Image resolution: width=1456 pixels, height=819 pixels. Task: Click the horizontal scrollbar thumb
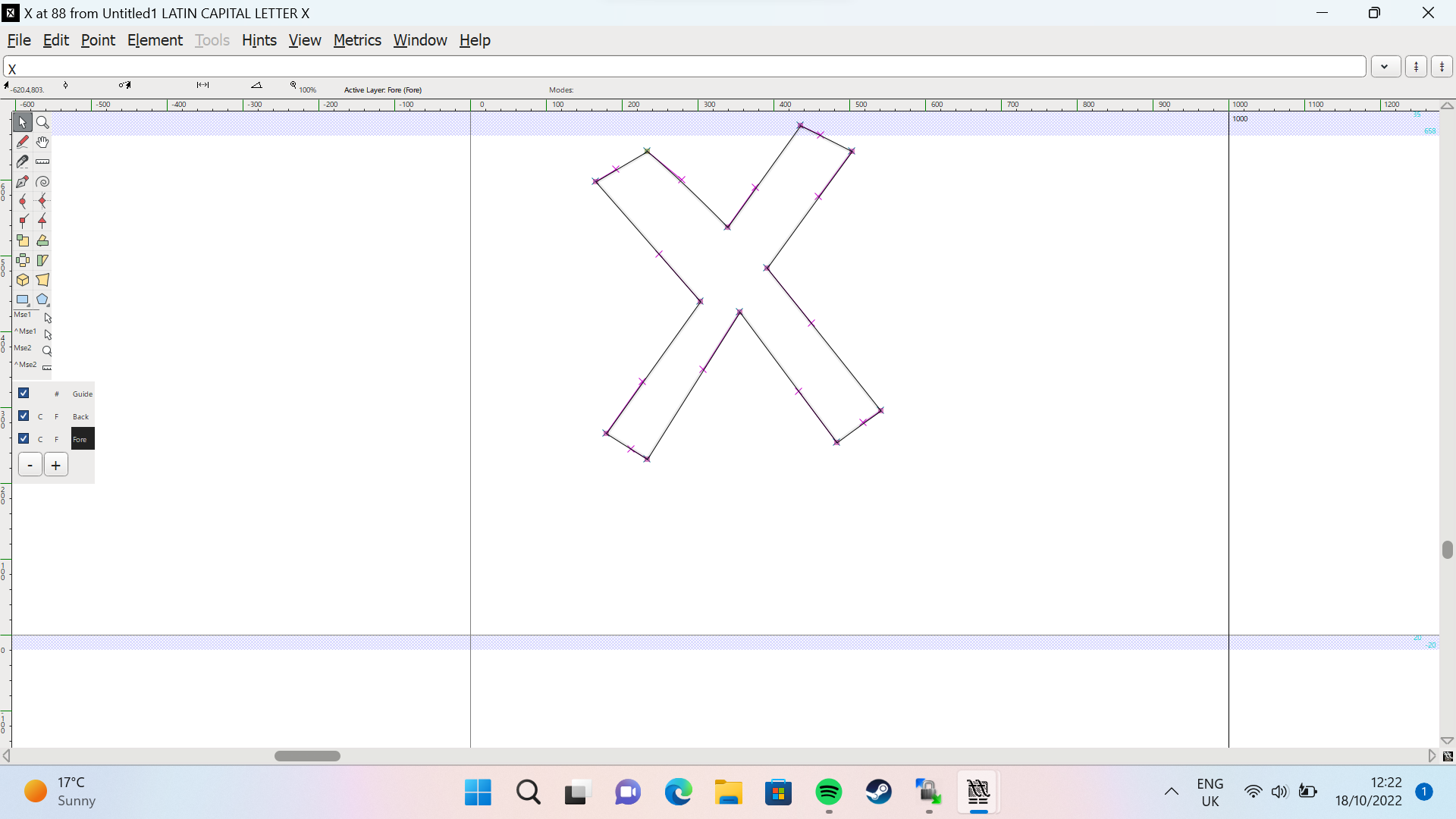[307, 756]
